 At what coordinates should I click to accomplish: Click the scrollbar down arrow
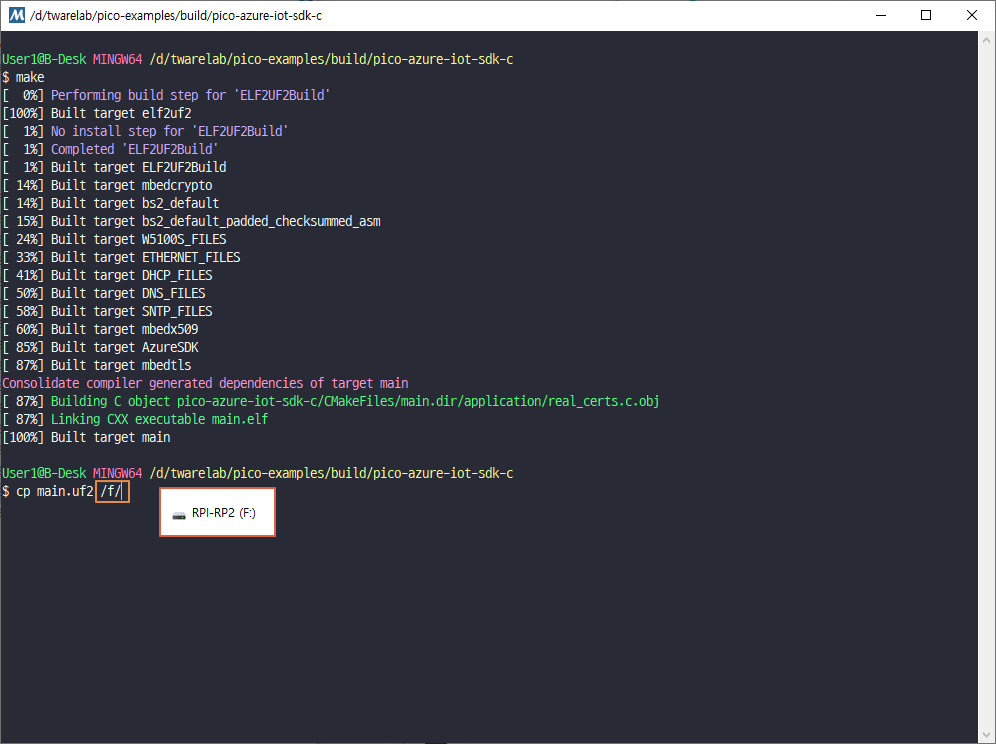coord(986,735)
